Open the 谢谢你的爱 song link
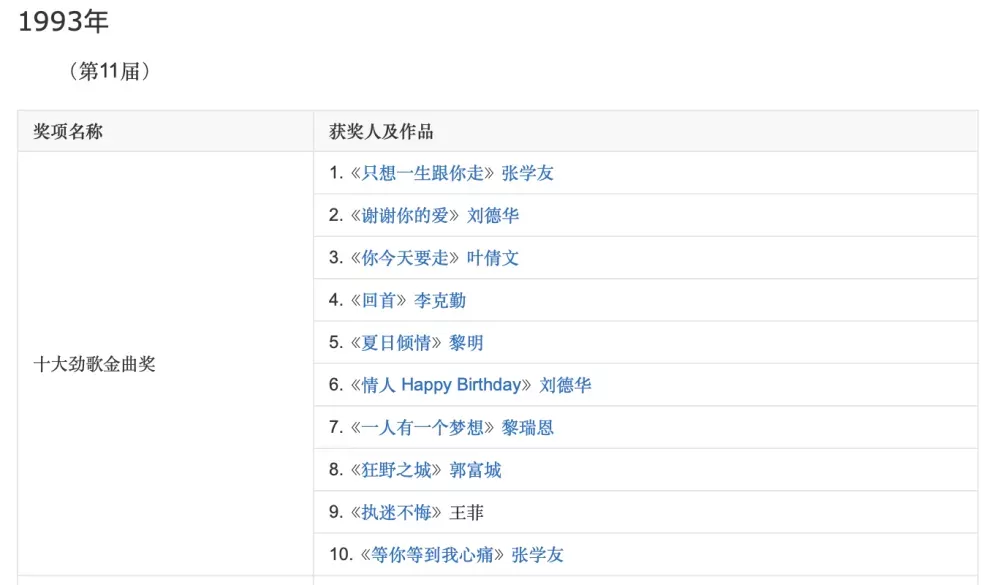The height and width of the screenshot is (585, 1000). pyautogui.click(x=405, y=216)
